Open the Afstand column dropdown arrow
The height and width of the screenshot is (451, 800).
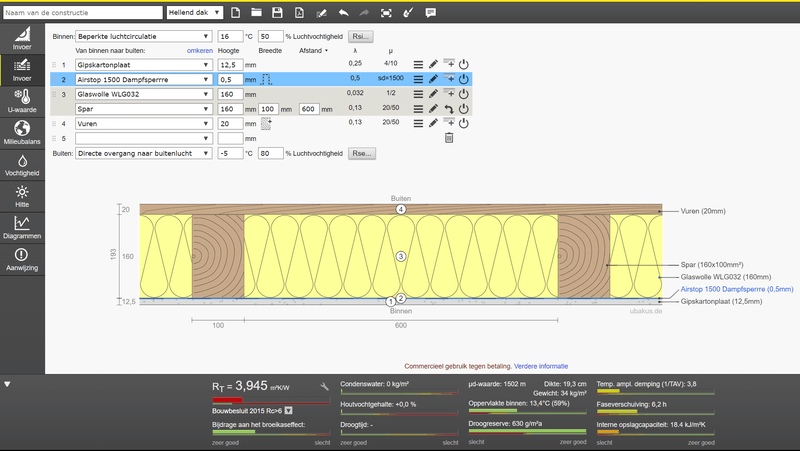[327, 51]
